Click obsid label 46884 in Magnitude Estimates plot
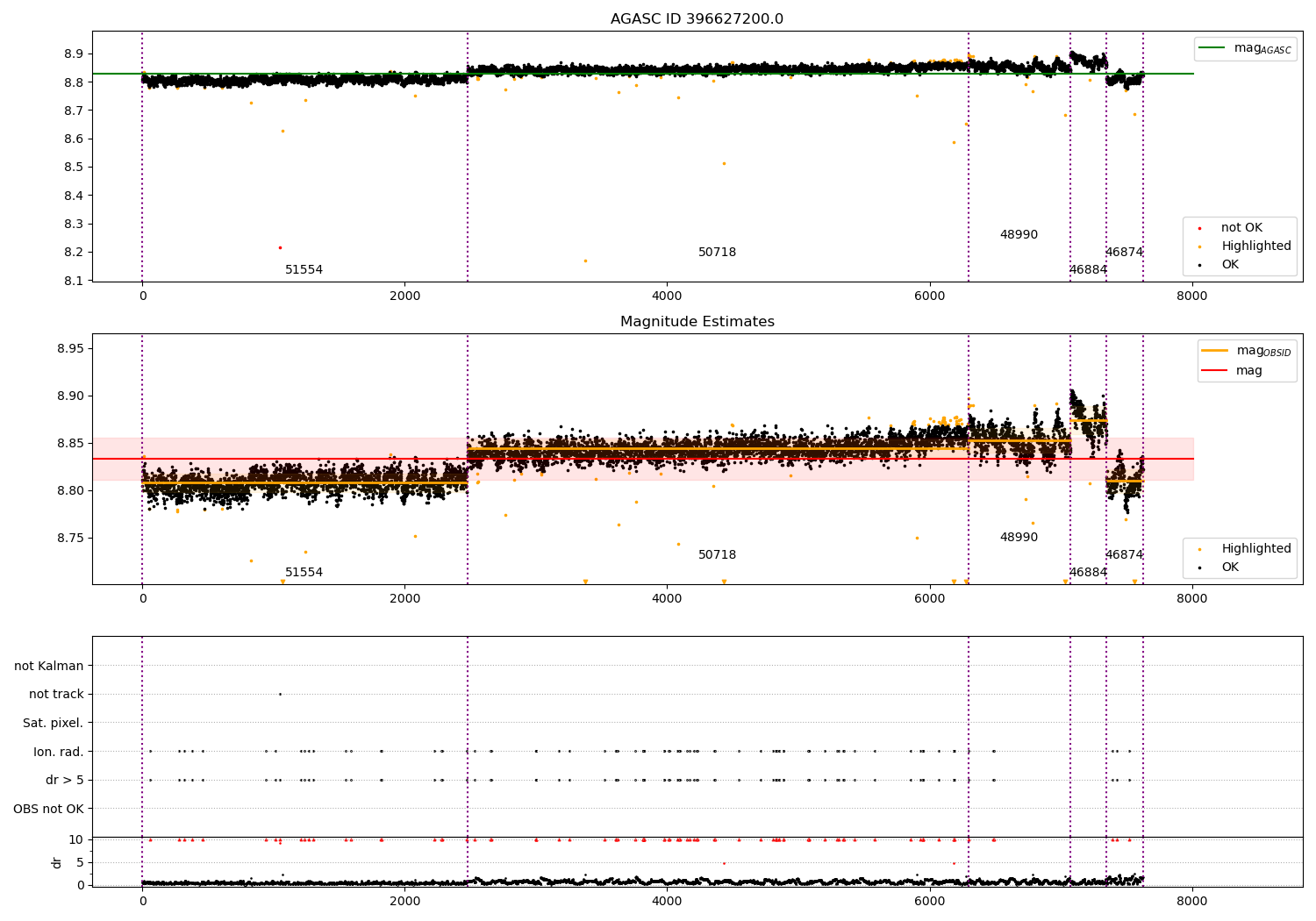Image resolution: width=1316 pixels, height=921 pixels. click(1088, 573)
